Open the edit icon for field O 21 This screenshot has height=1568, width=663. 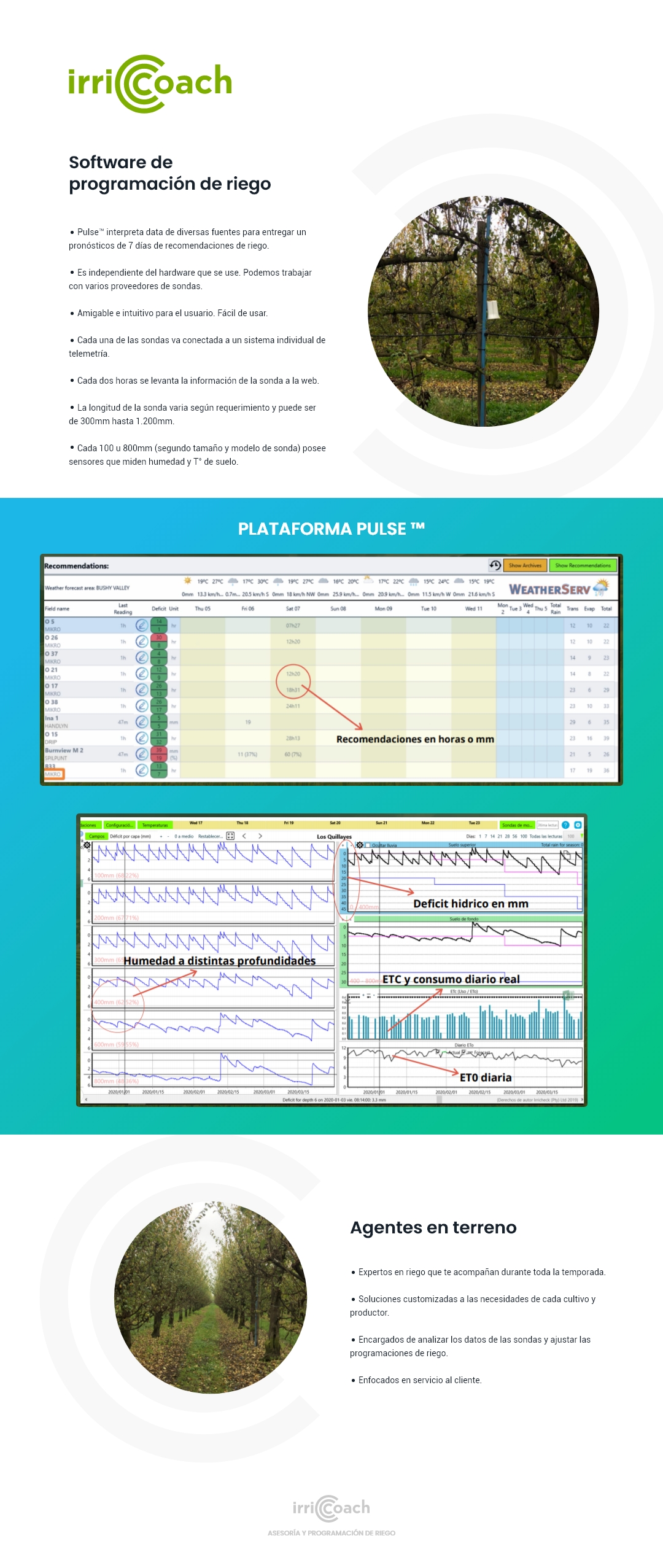pyautogui.click(x=142, y=673)
